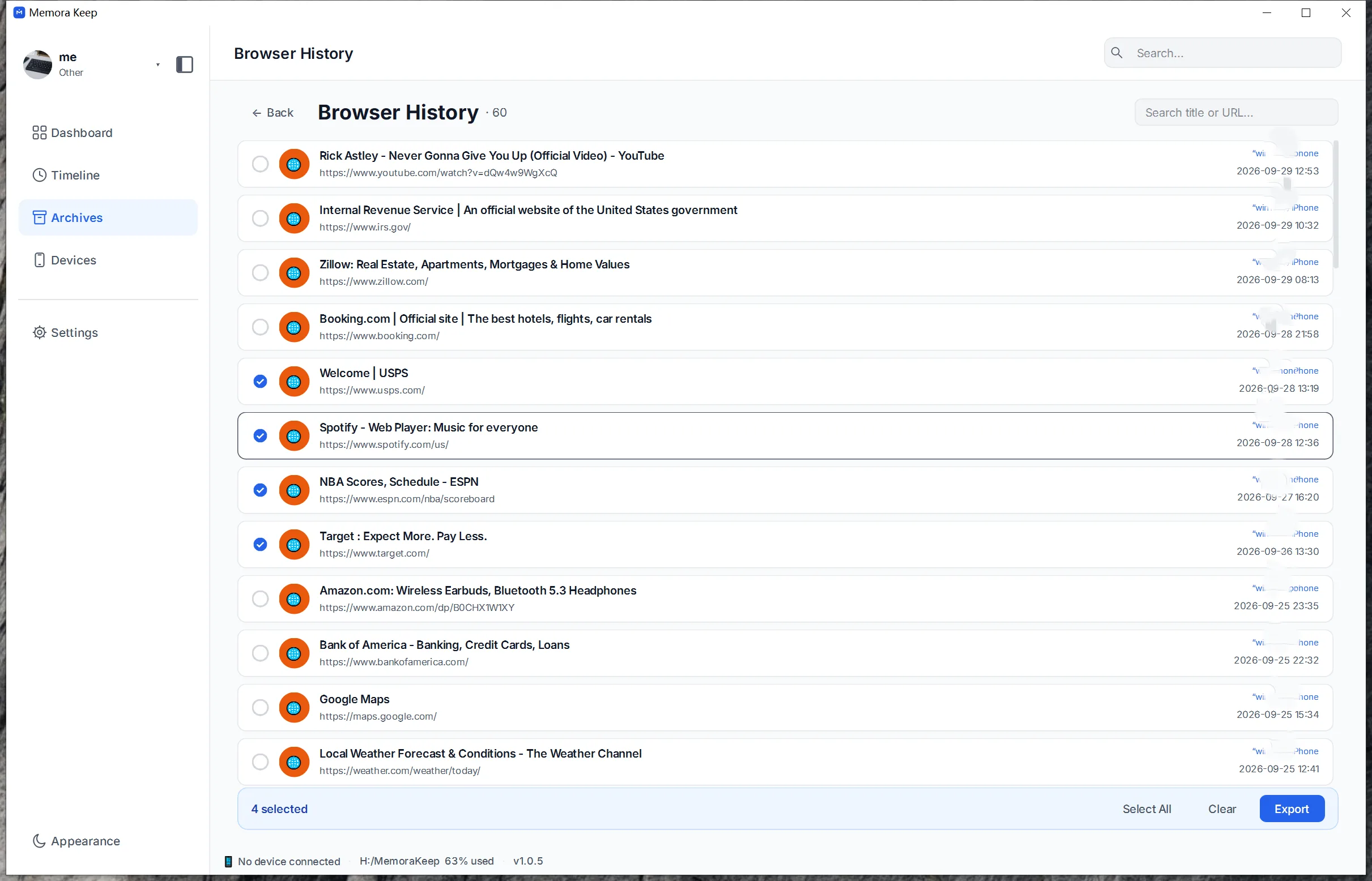The width and height of the screenshot is (1372, 881).
Task: Select the Amazon Wireless Earbuds entry checkbox
Action: point(261,599)
